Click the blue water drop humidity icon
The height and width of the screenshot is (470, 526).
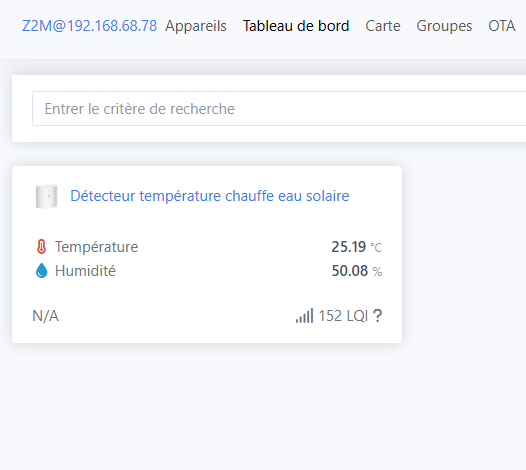click(x=41, y=270)
